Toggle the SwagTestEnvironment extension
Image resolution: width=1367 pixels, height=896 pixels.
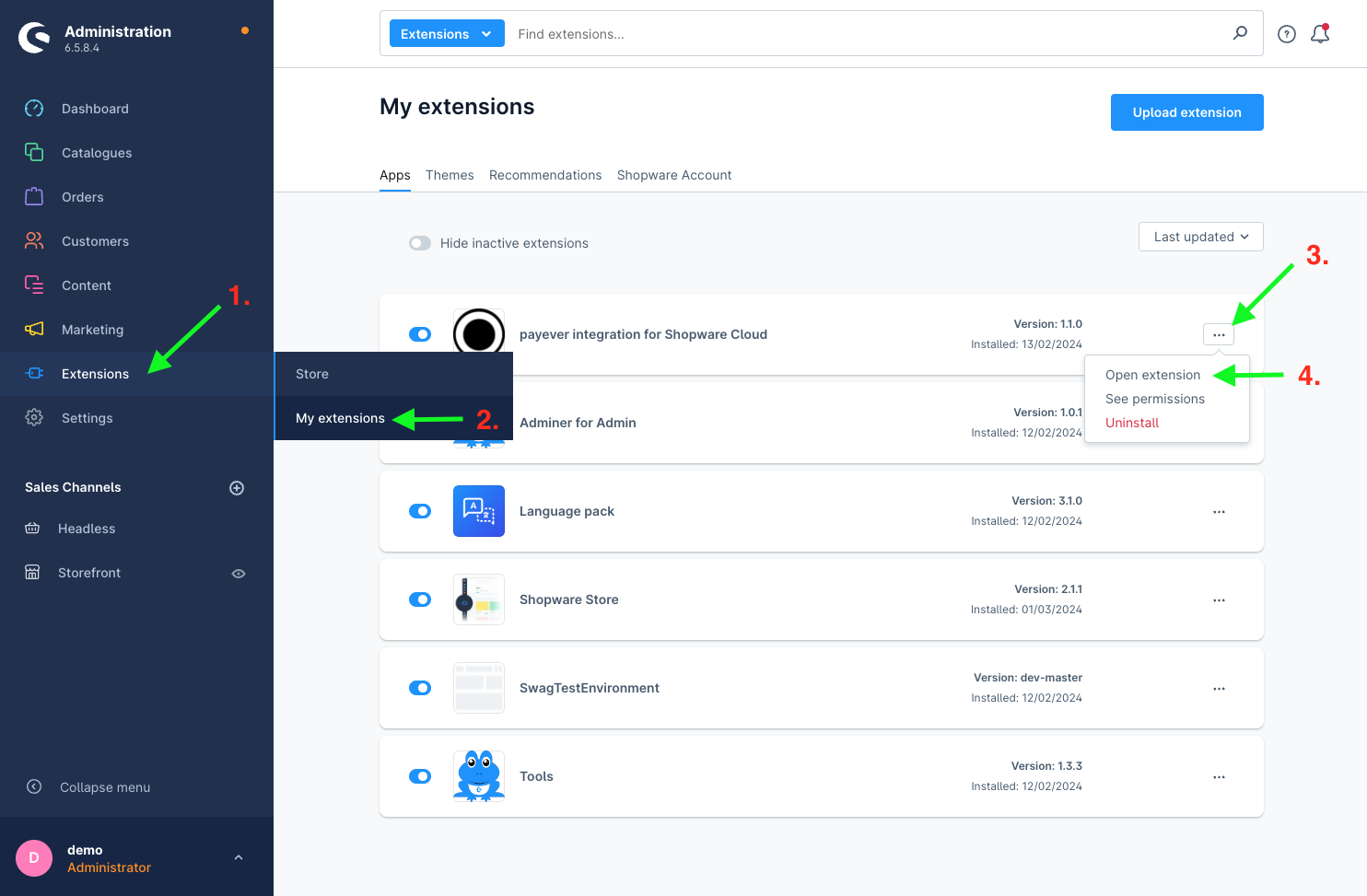coord(420,688)
